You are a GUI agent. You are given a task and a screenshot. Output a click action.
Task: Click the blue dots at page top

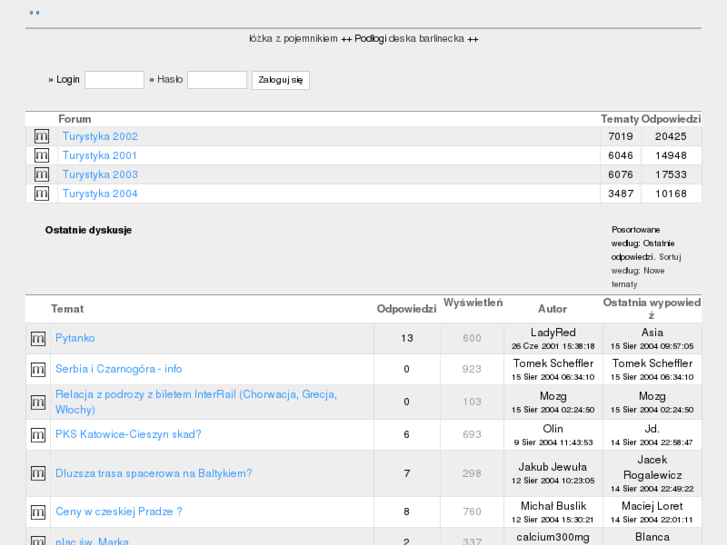[x=34, y=13]
